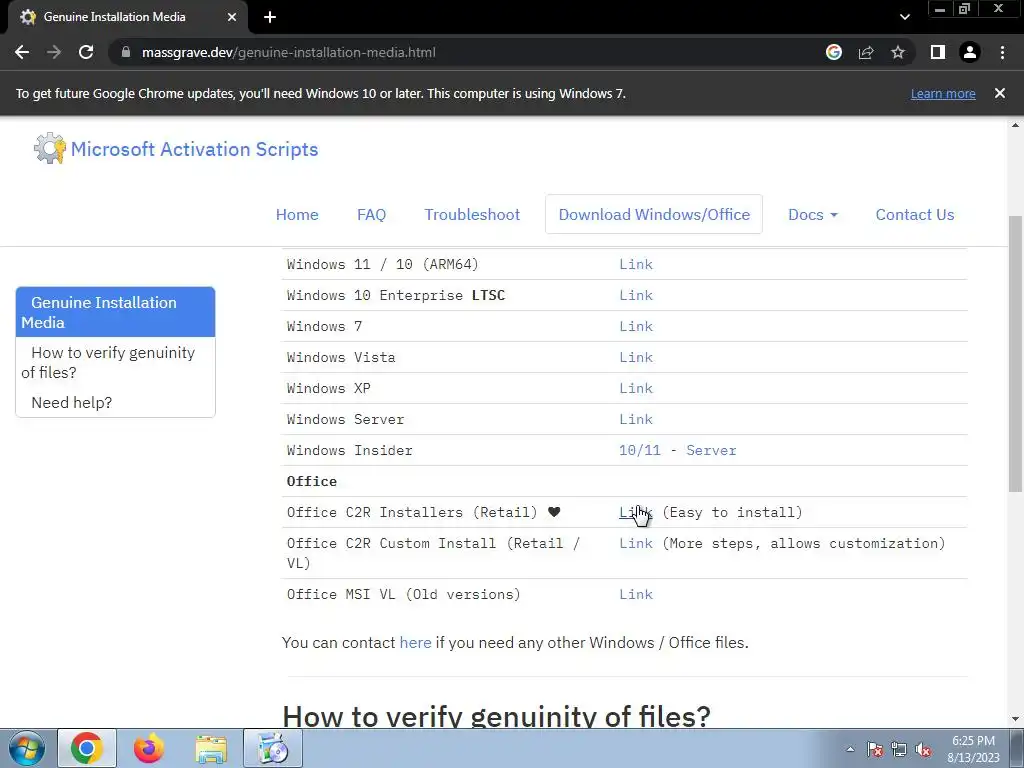Image resolution: width=1024 pixels, height=768 pixels.
Task: Go back with the browser back arrow
Action: (x=22, y=52)
